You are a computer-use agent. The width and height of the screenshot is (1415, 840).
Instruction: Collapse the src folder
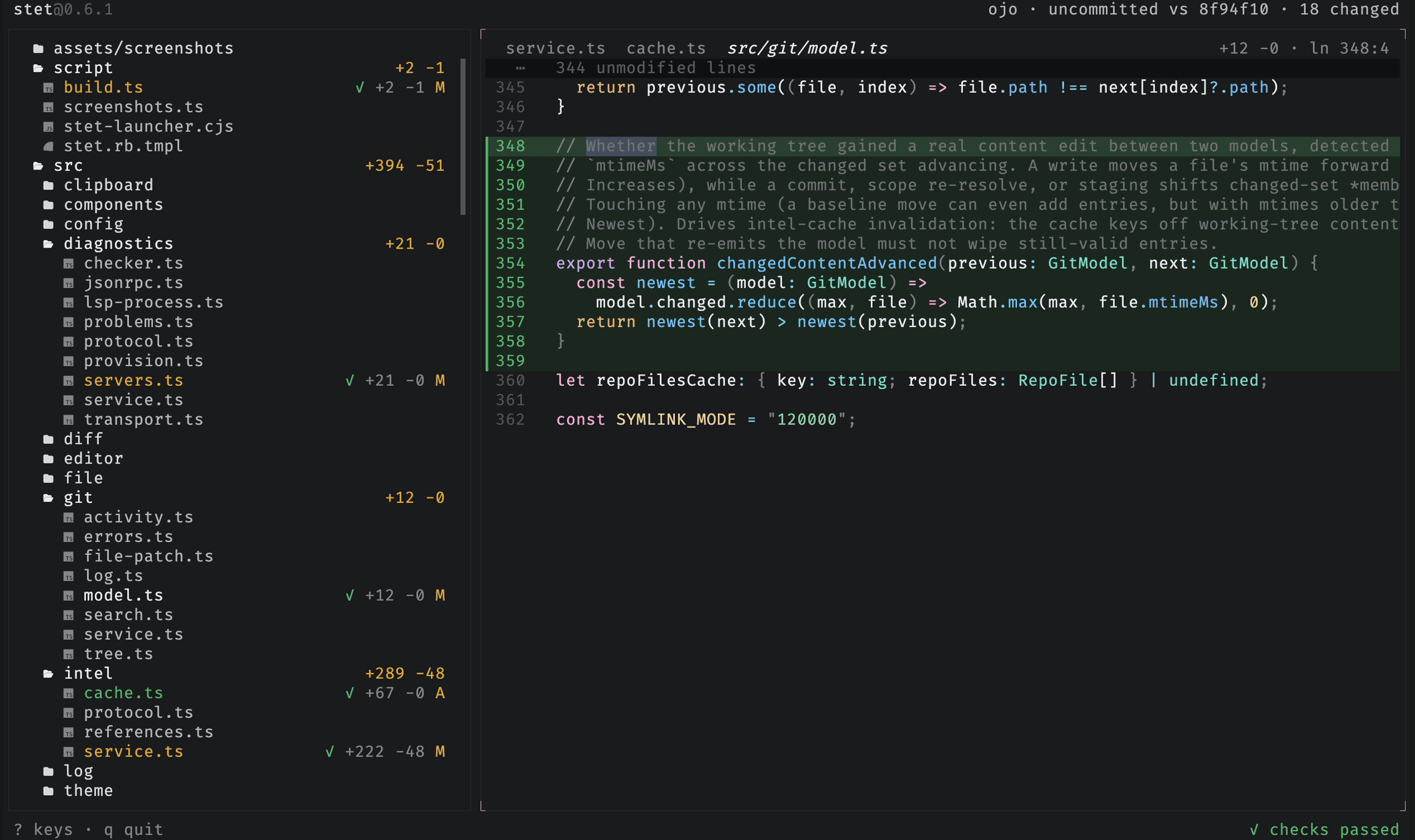(39, 166)
